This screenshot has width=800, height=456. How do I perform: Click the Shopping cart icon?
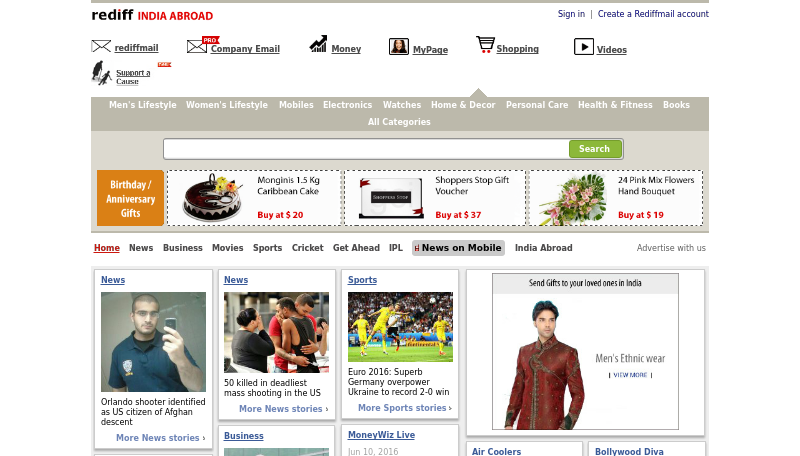pos(485,44)
